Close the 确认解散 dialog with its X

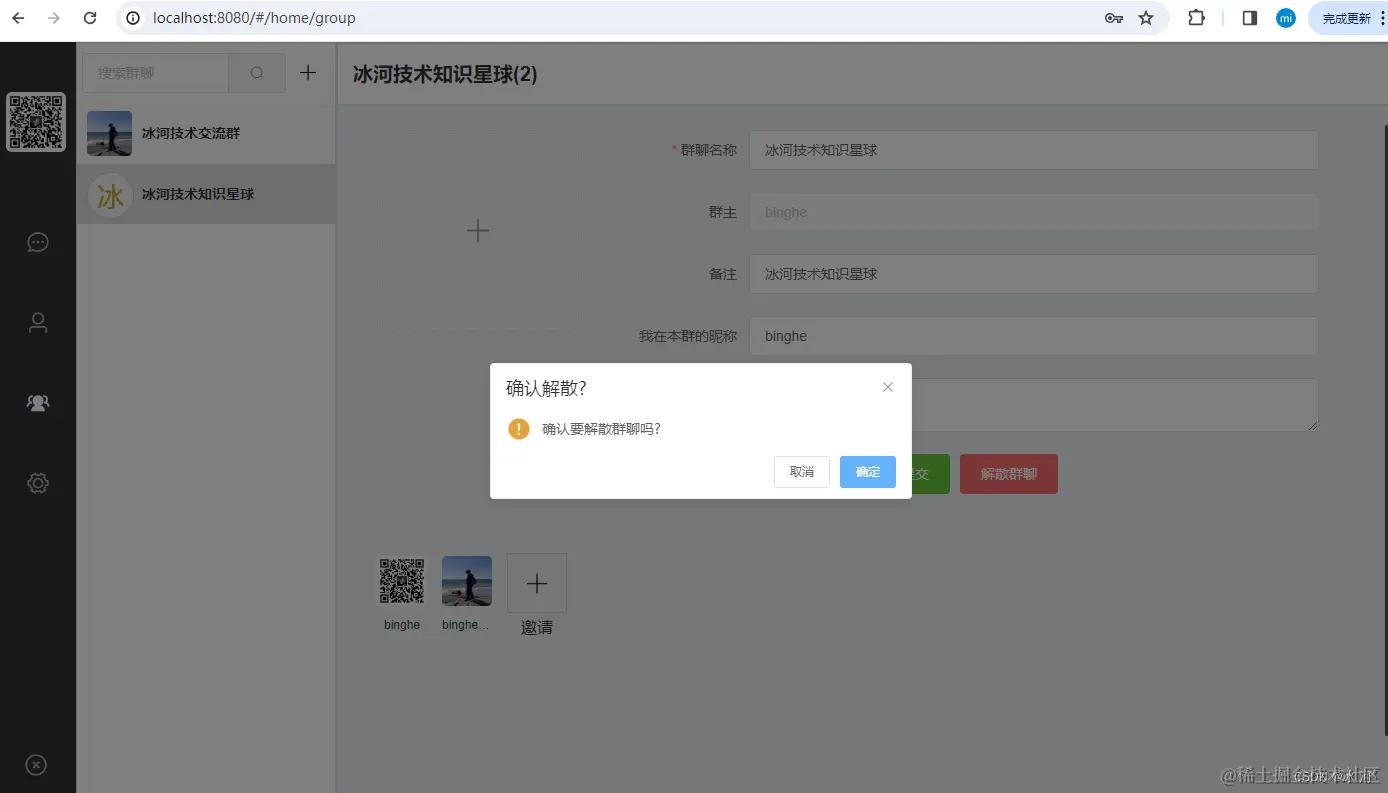click(887, 387)
